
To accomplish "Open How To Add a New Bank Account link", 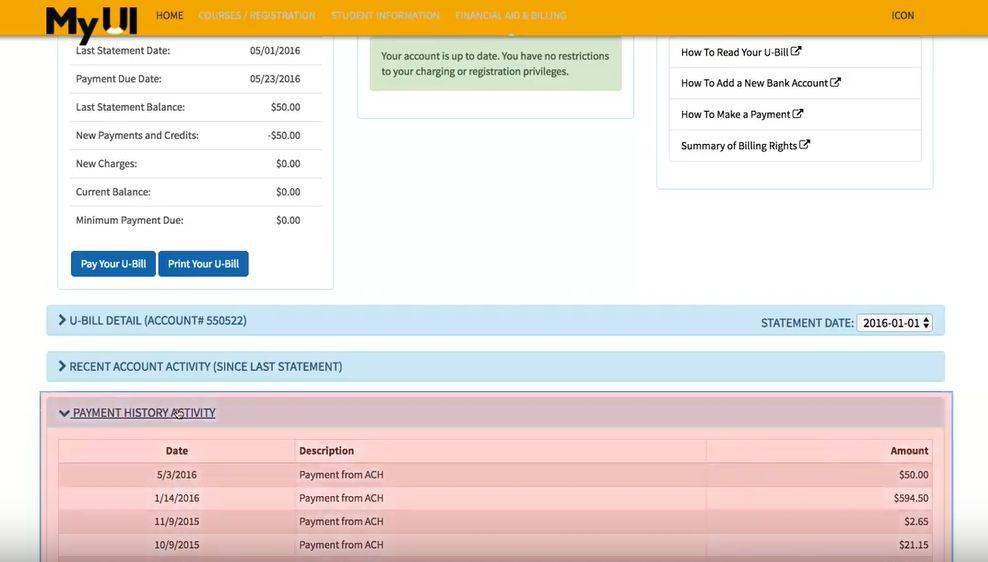I will pos(754,83).
